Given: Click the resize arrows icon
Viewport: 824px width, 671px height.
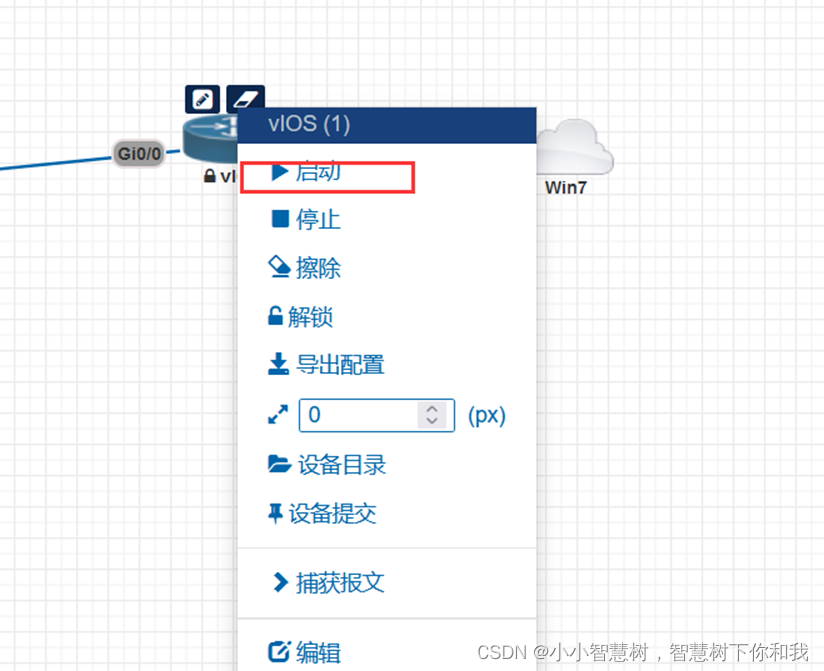Looking at the screenshot, I should point(278,415).
